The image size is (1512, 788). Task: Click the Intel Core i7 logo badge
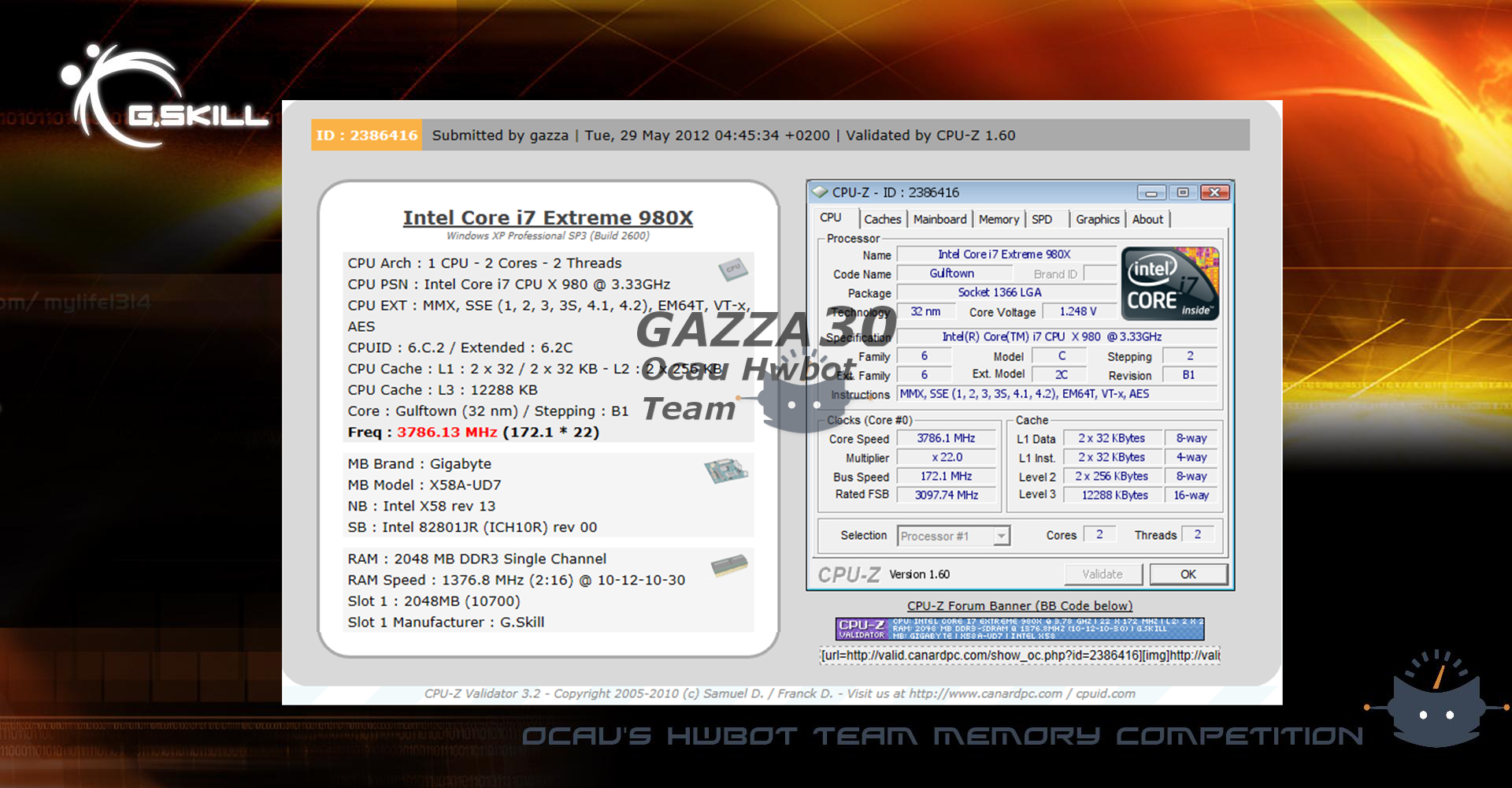(x=1169, y=283)
